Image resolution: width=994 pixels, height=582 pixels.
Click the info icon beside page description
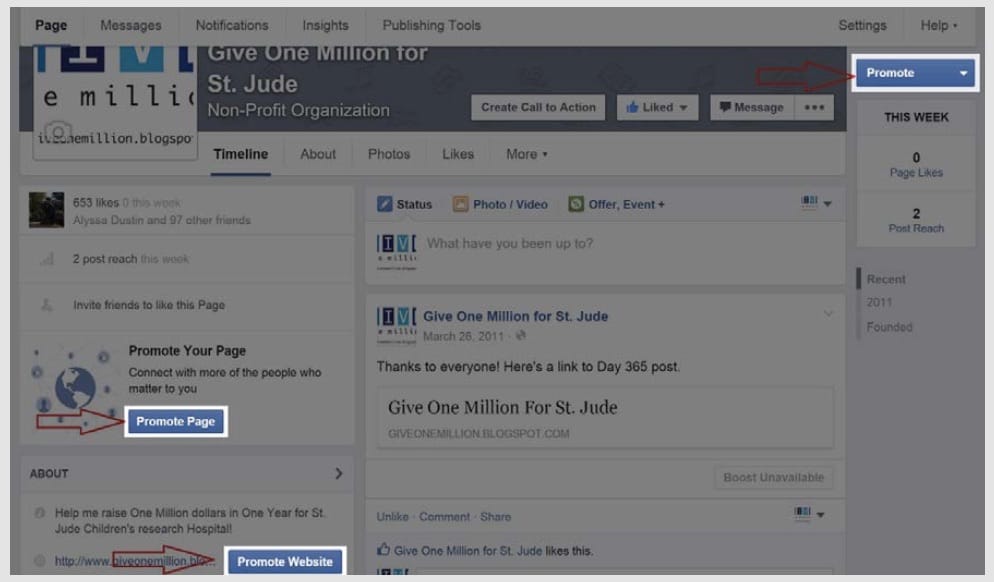(x=39, y=513)
